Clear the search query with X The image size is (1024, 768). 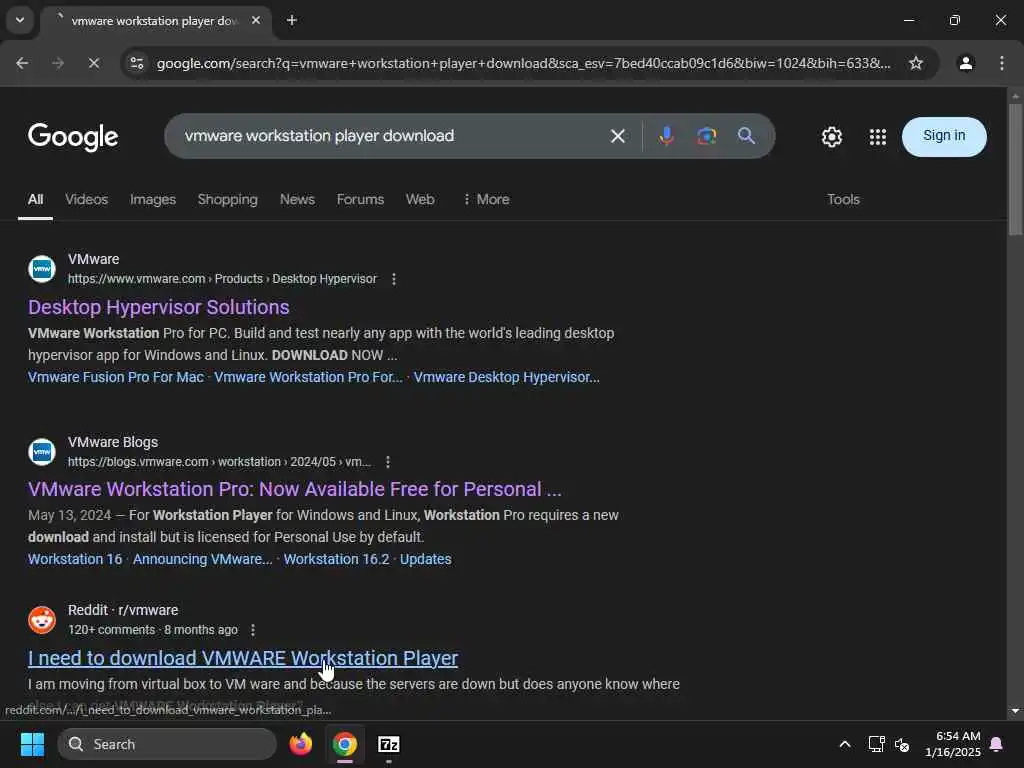(618, 136)
